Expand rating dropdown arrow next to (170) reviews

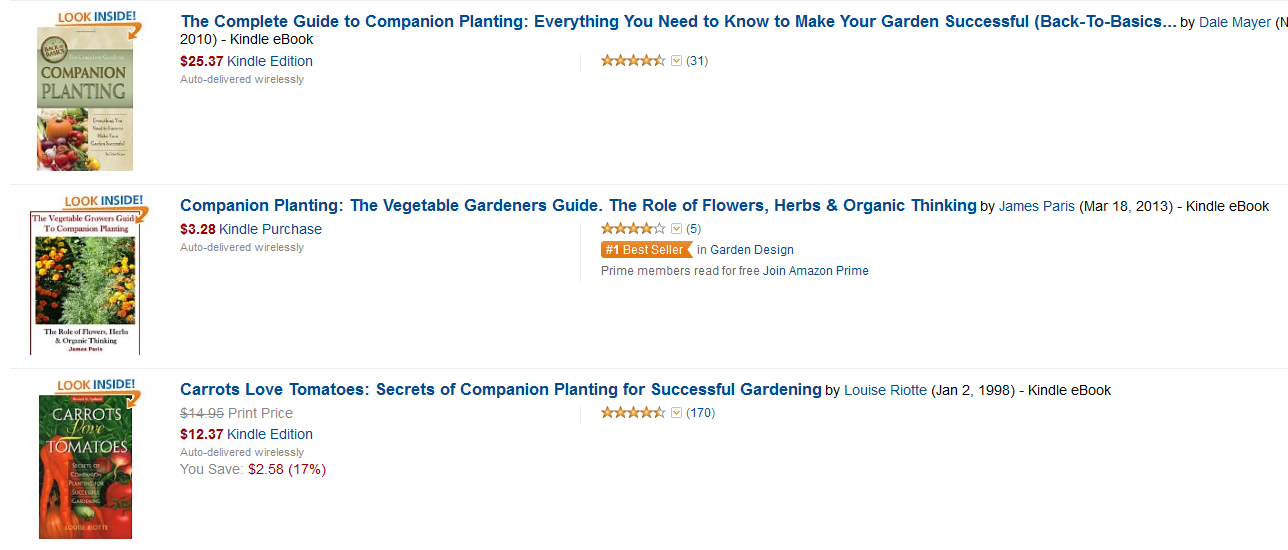(676, 413)
